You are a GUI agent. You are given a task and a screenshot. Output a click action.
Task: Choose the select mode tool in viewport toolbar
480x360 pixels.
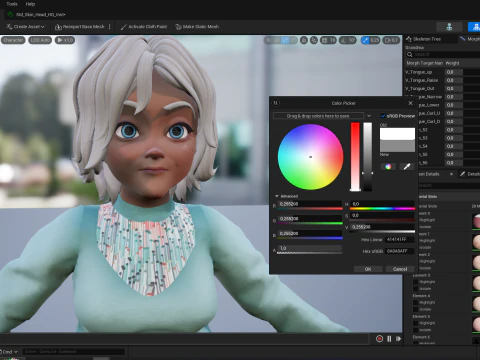click(x=269, y=40)
